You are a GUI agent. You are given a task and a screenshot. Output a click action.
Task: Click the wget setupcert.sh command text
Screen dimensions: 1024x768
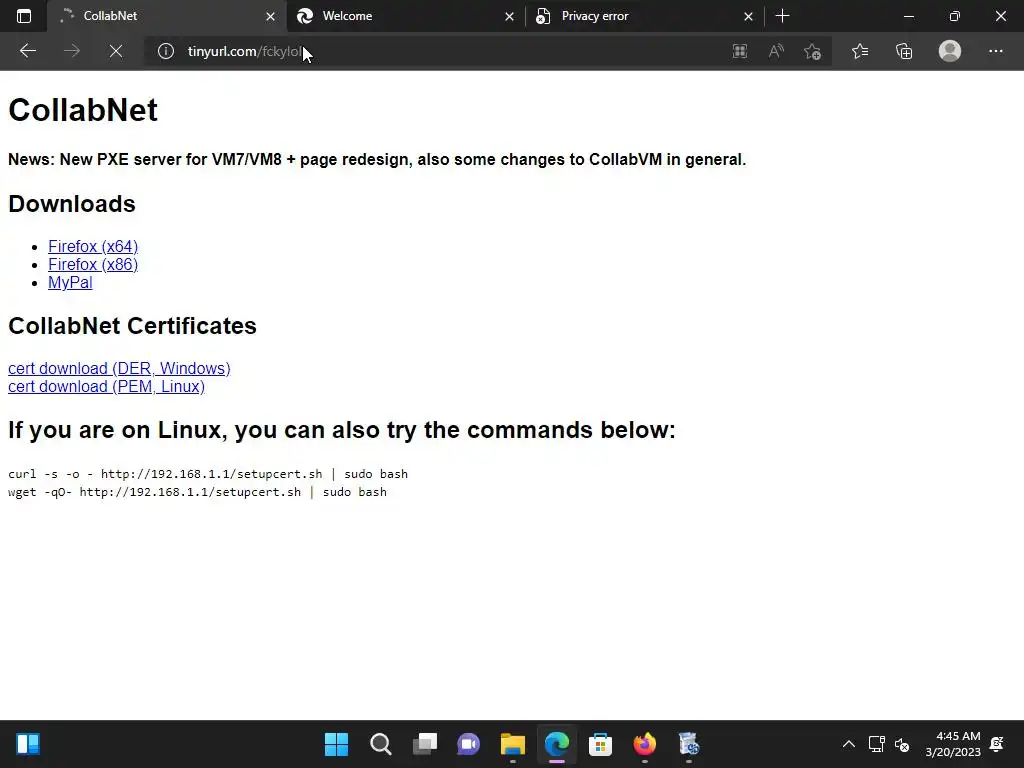tap(197, 492)
